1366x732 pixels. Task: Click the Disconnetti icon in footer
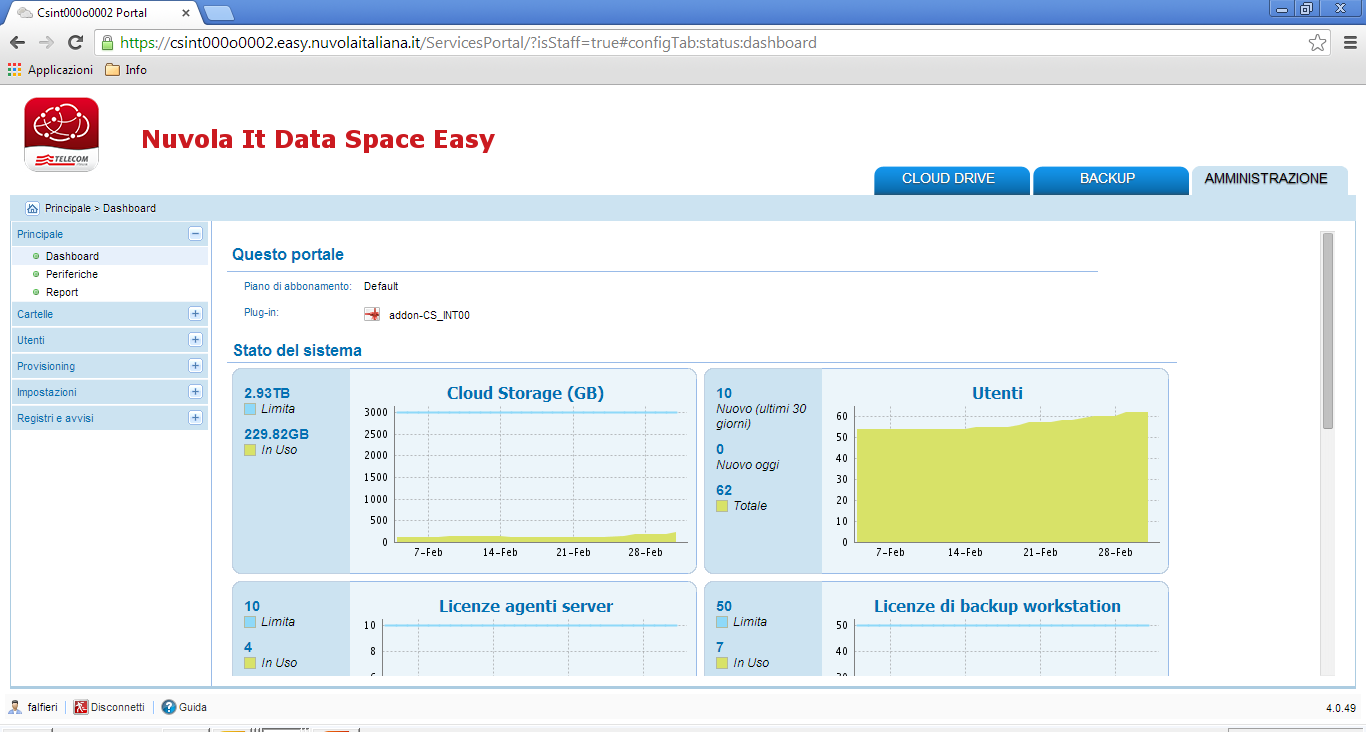[x=81, y=707]
